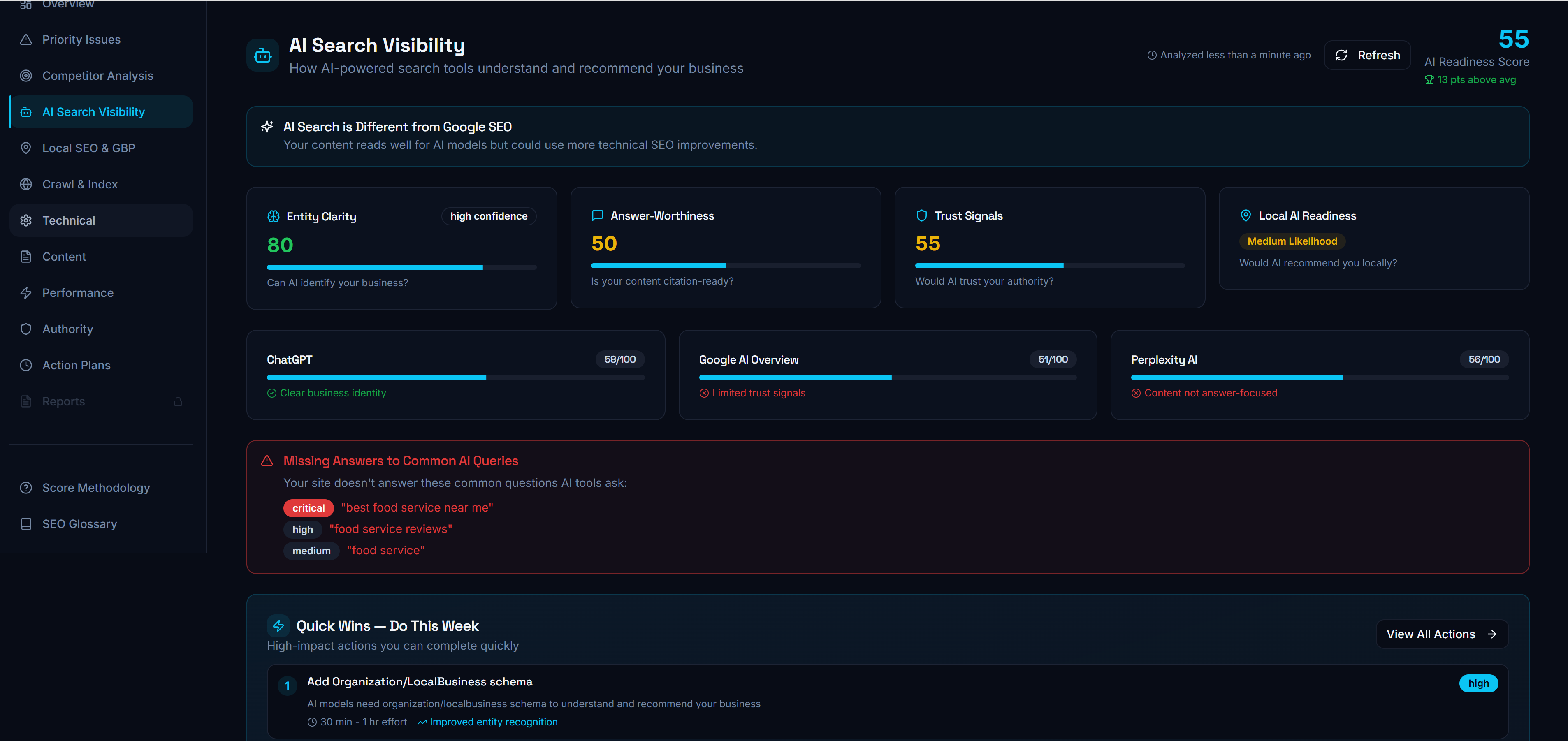Viewport: 1568px width, 741px height.
Task: Click the Score Methodology question mark icon
Action: 26,488
